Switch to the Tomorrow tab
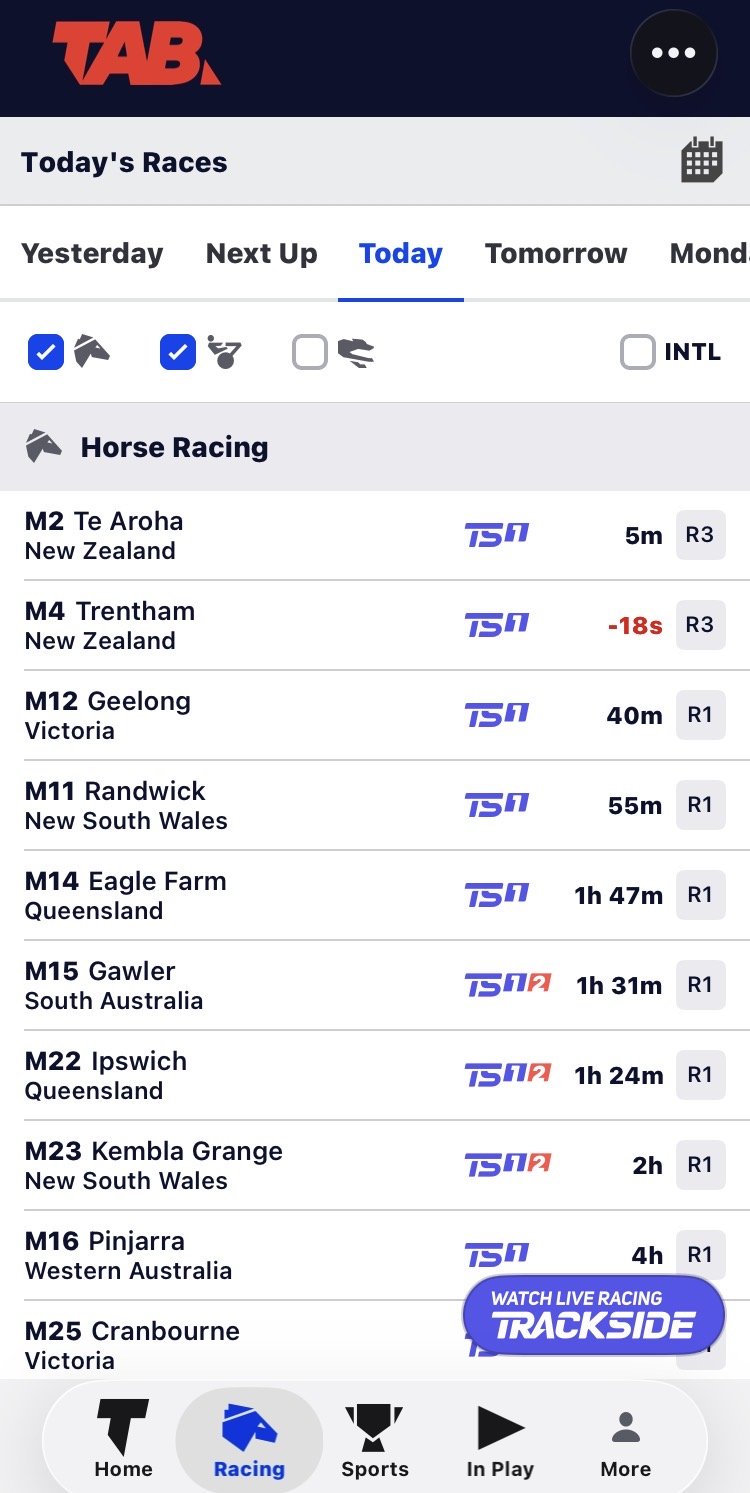Image resolution: width=750 pixels, height=1493 pixels. pyautogui.click(x=556, y=254)
